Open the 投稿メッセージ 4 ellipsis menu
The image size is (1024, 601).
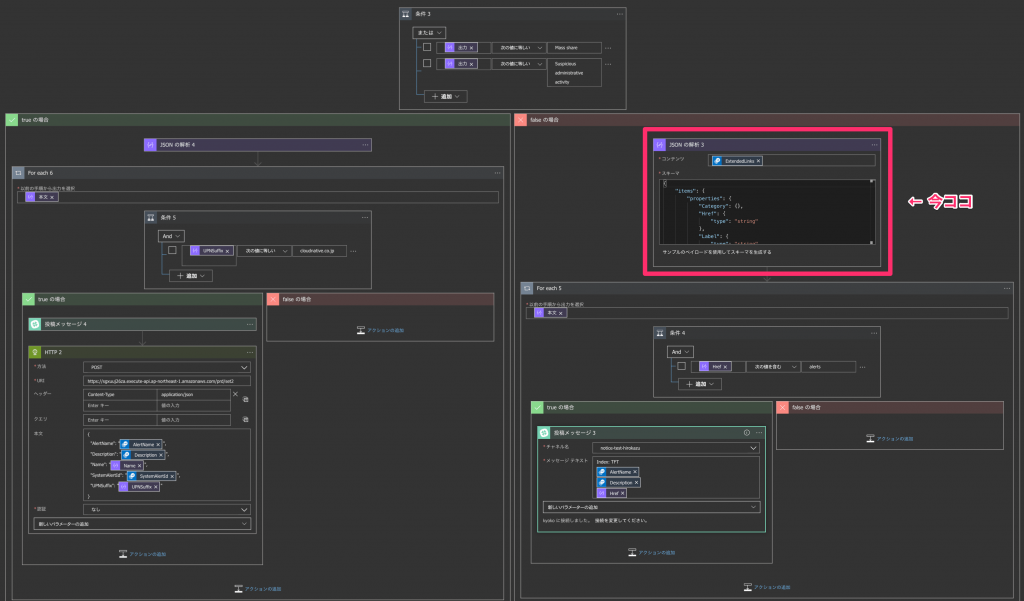coord(249,324)
